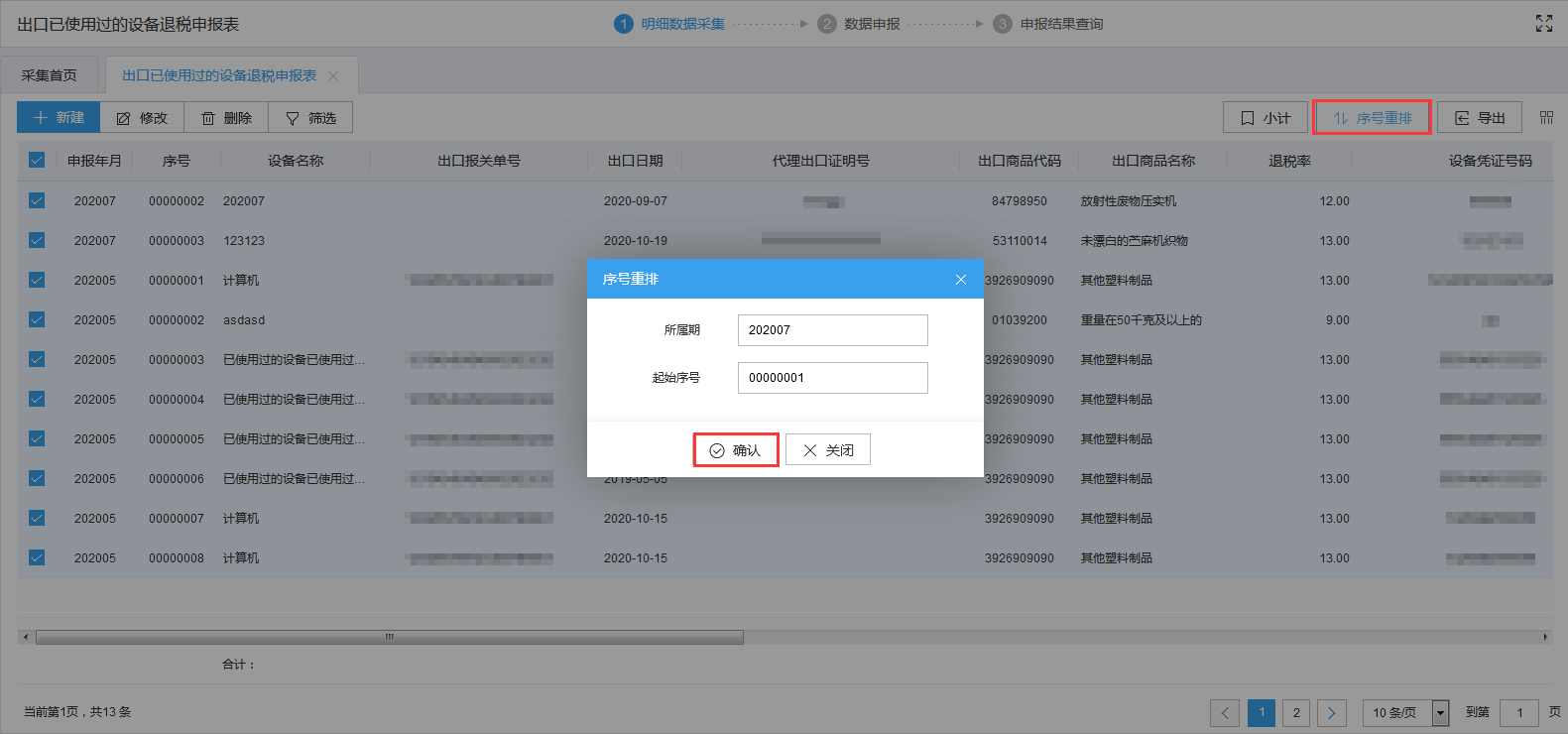This screenshot has height=734, width=1568.
Task: Click the horizontal scrollbar thumb
Action: click(x=390, y=637)
